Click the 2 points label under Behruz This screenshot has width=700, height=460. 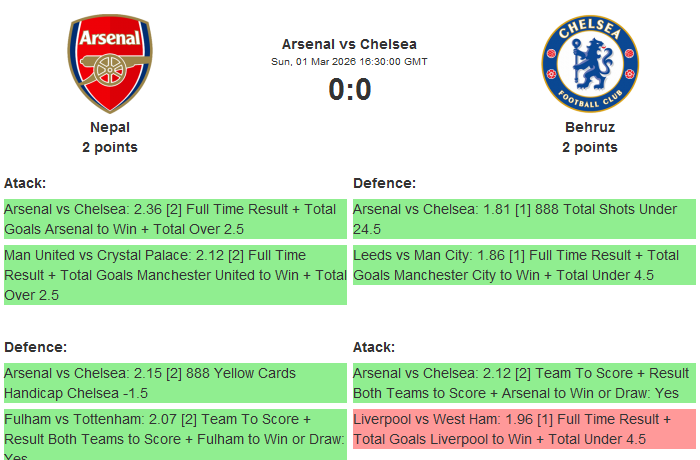[x=589, y=147]
